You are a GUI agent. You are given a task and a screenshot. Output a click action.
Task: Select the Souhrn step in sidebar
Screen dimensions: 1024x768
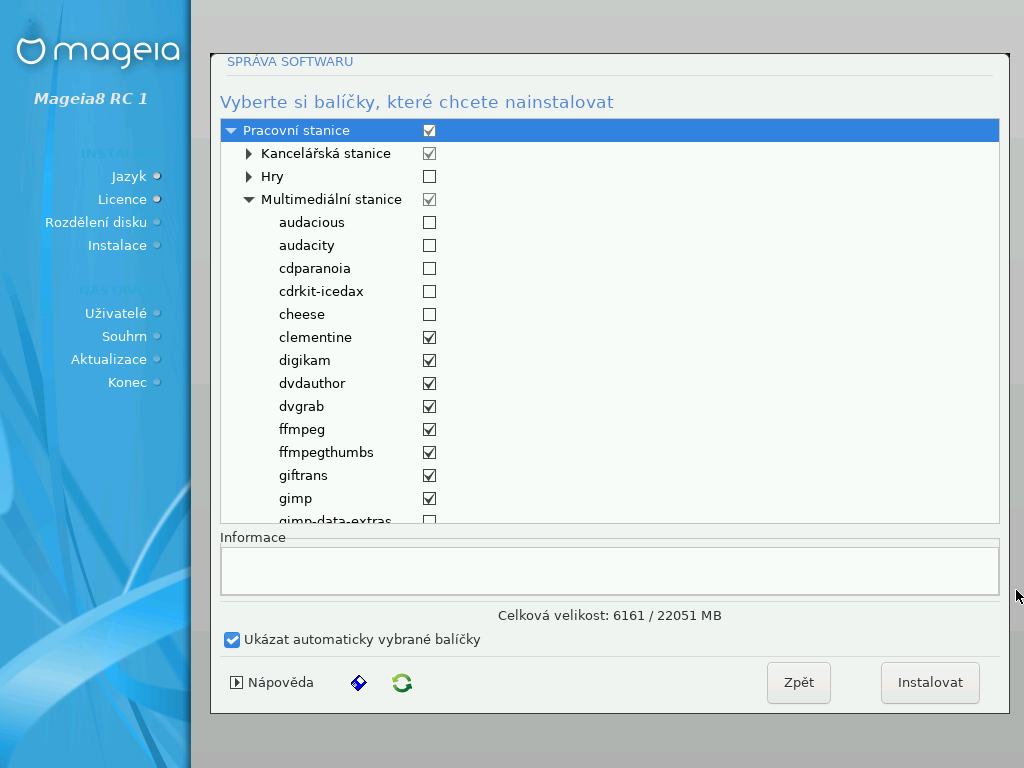pos(124,336)
